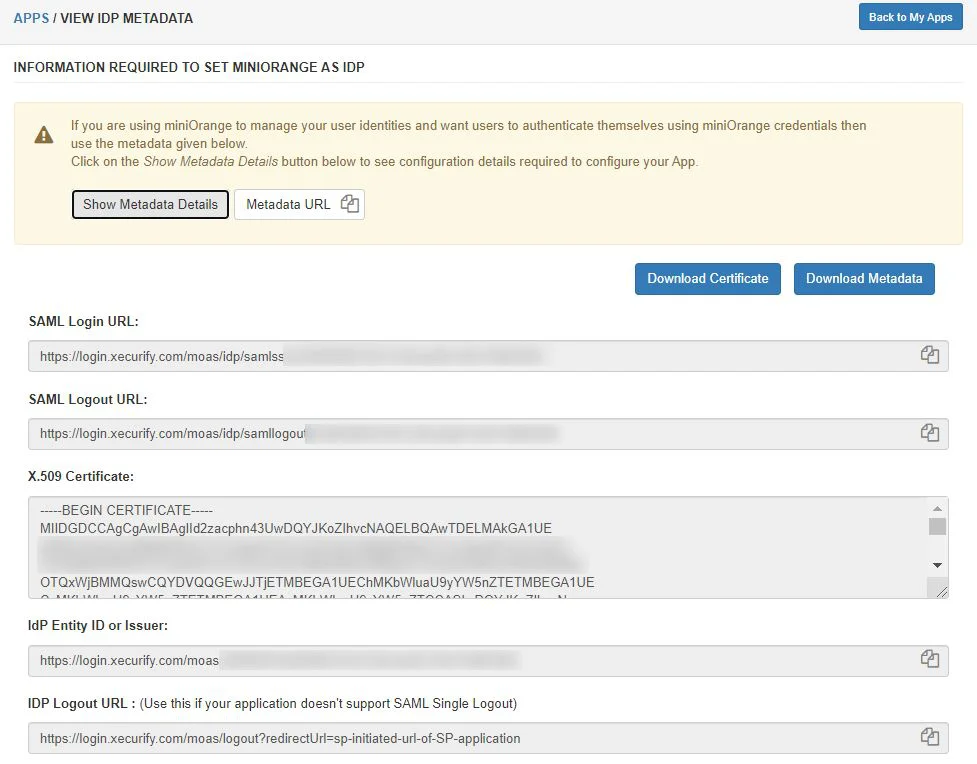The image size is (977, 764).
Task: Open the APPS breadcrumb link
Action: (31, 18)
